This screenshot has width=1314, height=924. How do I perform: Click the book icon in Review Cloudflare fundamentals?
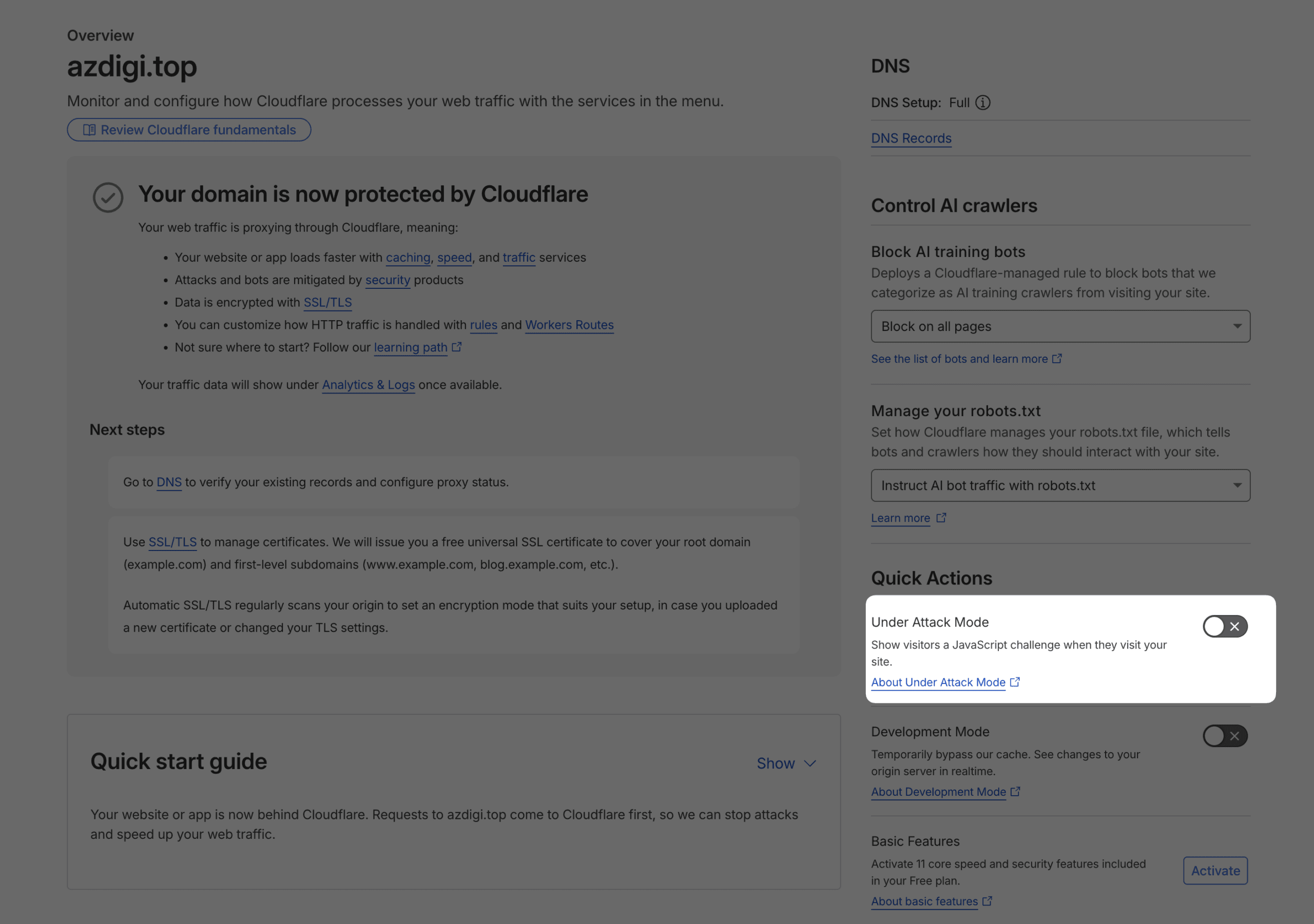click(x=89, y=130)
